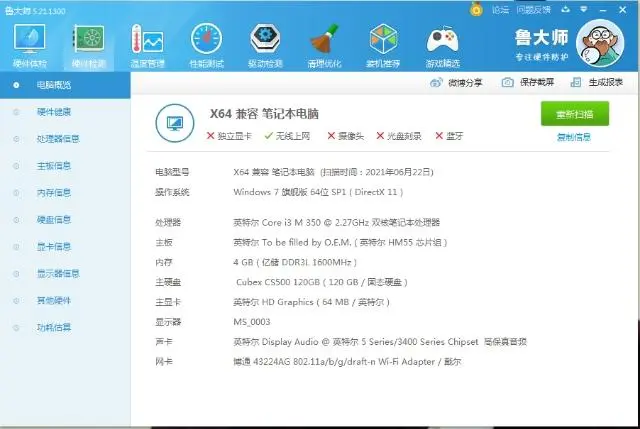Click 光盘刻录 status indicator

pyautogui.click(x=399, y=136)
